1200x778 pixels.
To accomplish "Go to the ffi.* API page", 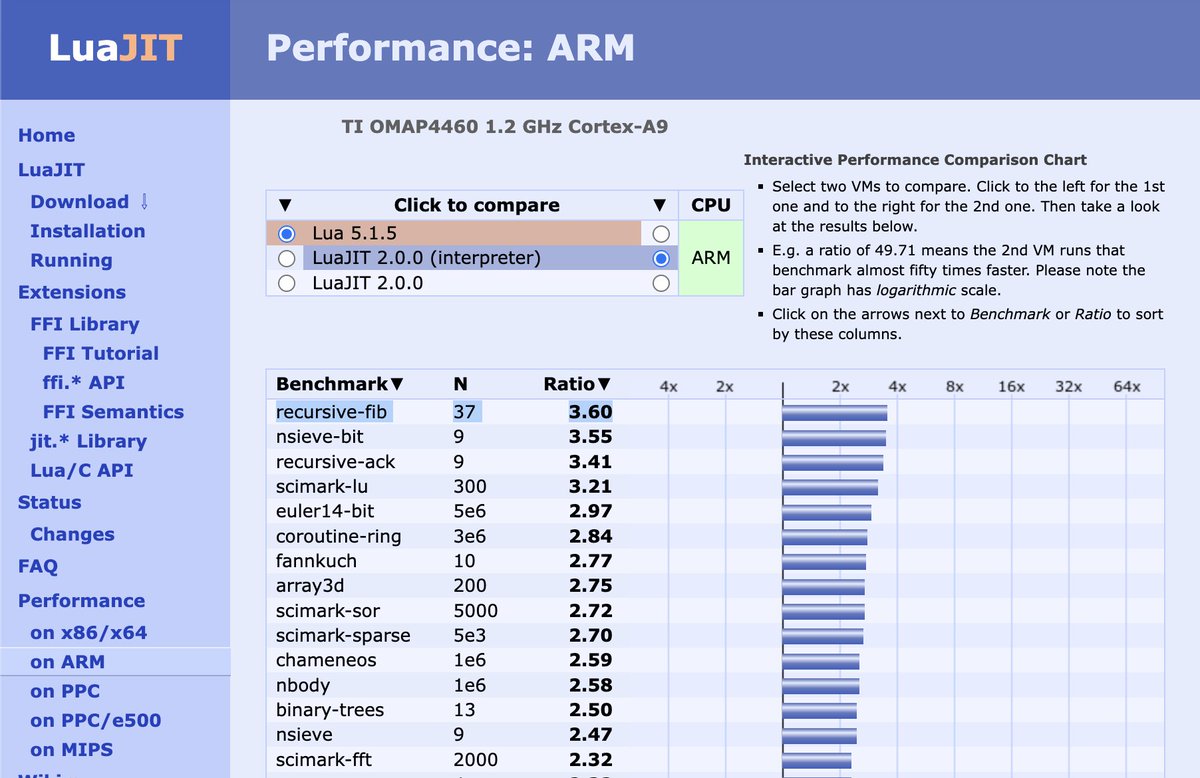I will [x=84, y=382].
